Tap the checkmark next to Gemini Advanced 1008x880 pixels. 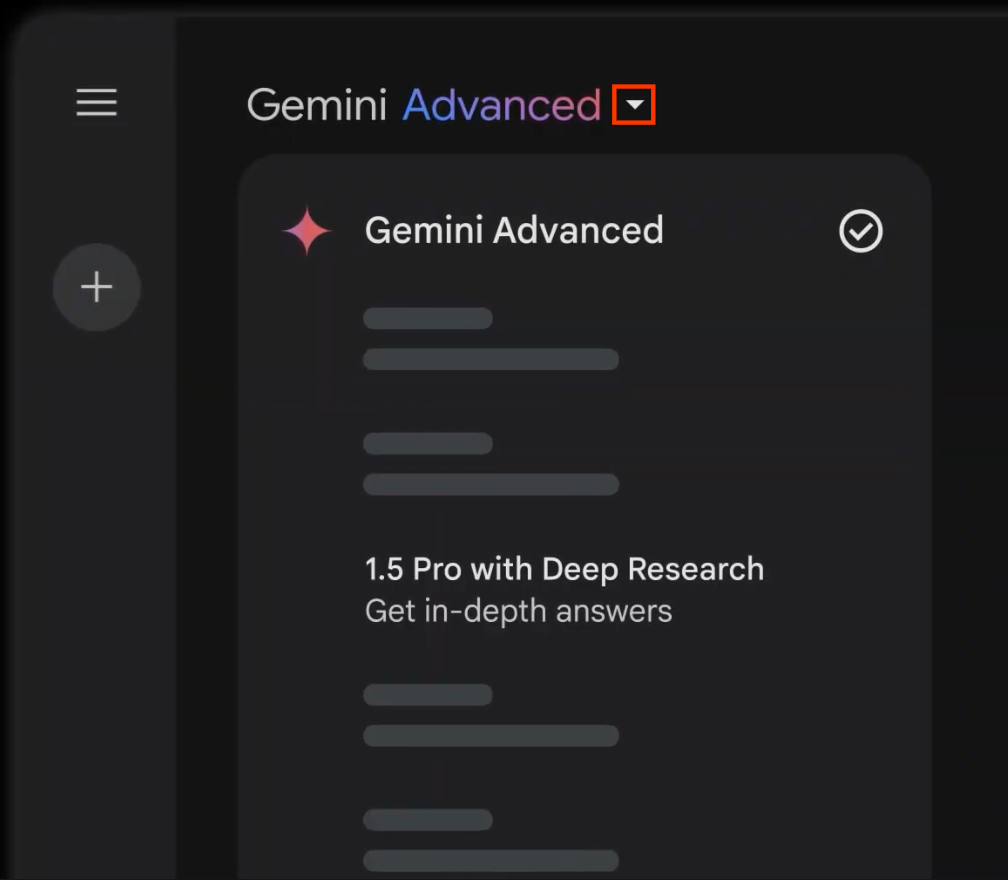tap(859, 231)
